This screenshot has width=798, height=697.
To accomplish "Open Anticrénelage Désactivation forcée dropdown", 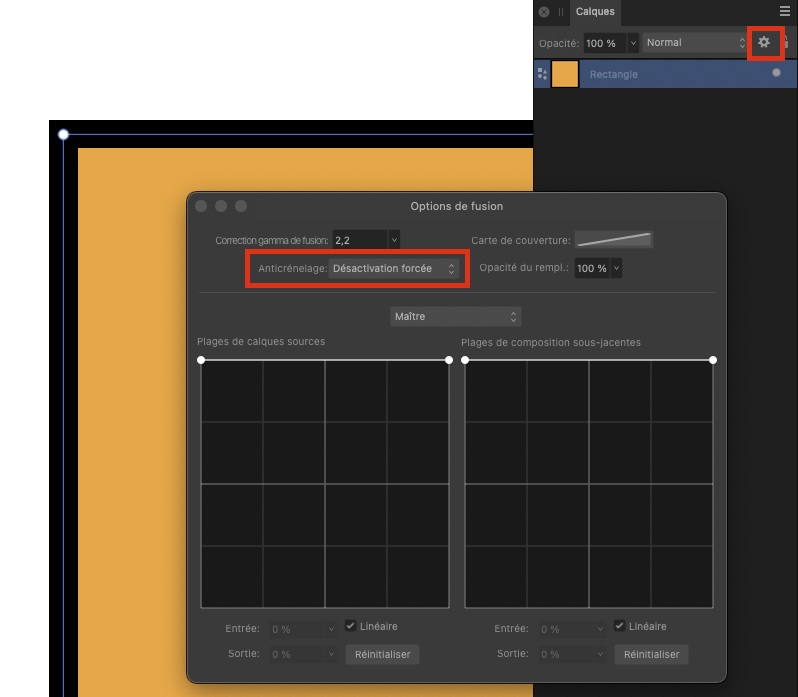I will point(393,269).
